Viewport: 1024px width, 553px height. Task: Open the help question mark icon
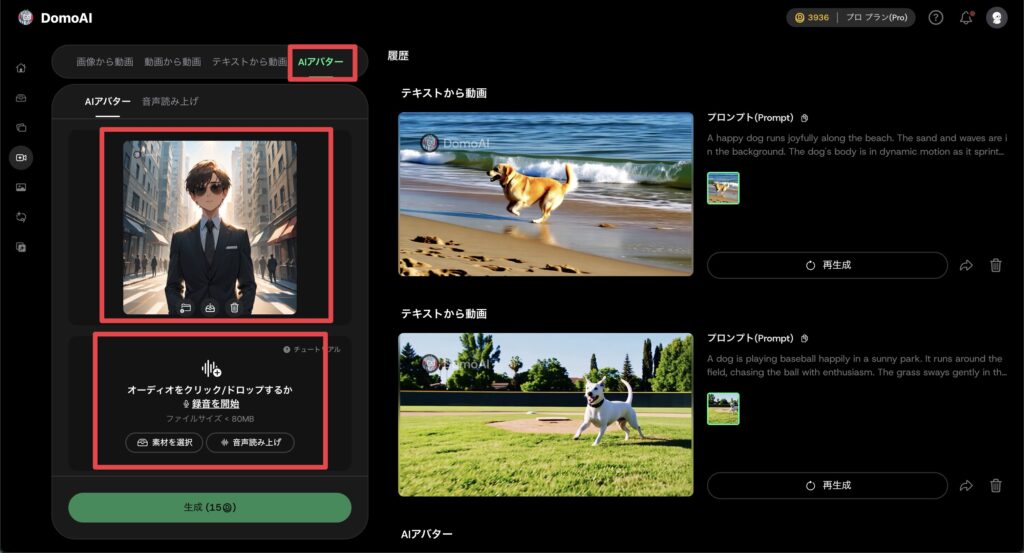tap(936, 18)
